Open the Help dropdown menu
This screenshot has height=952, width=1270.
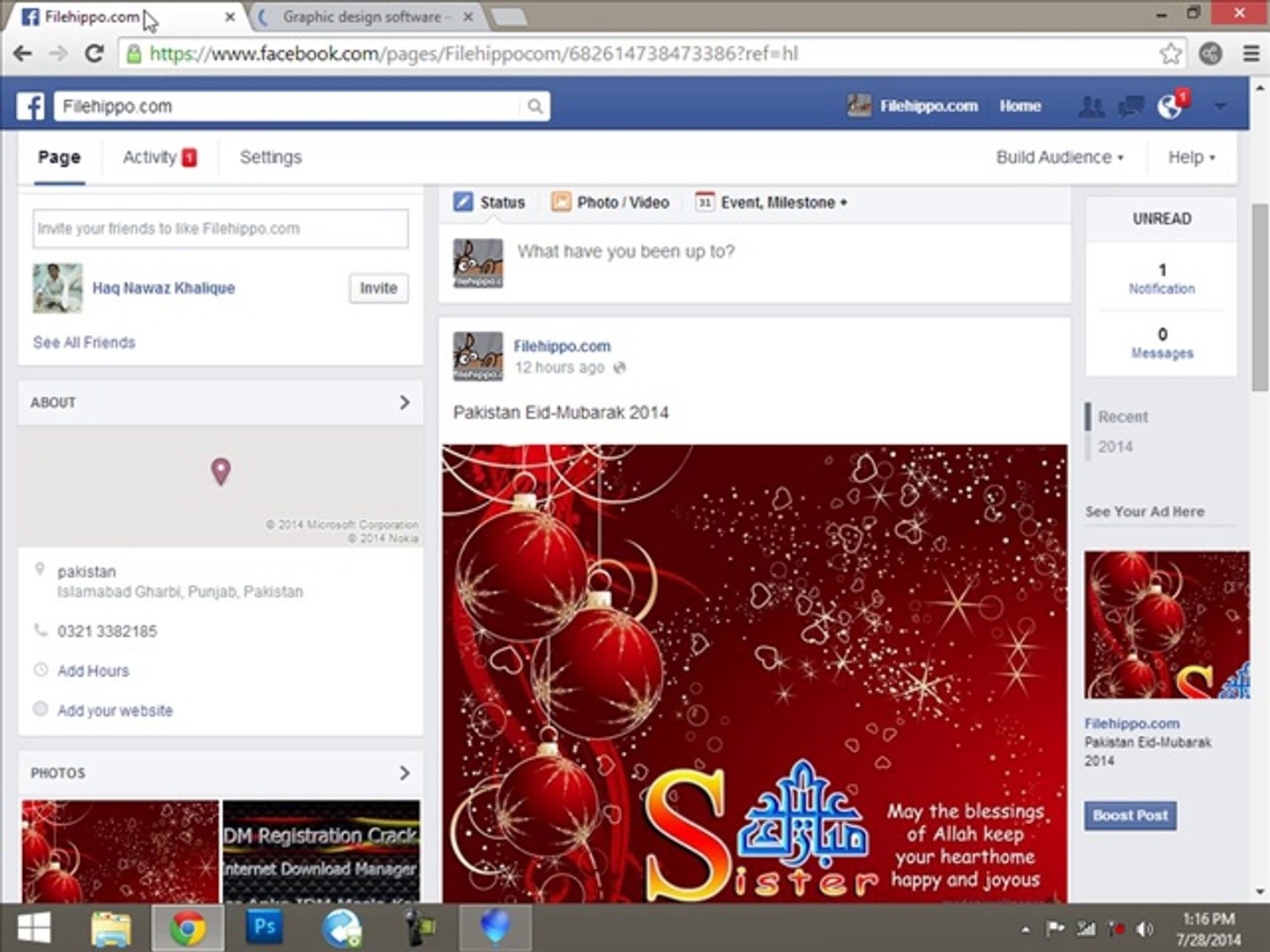pos(1192,157)
